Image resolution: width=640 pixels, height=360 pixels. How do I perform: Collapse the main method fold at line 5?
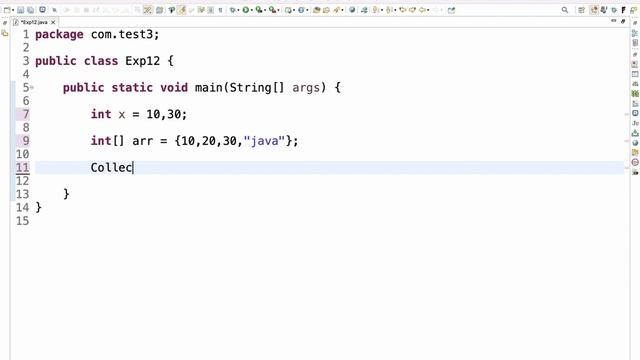[32, 87]
